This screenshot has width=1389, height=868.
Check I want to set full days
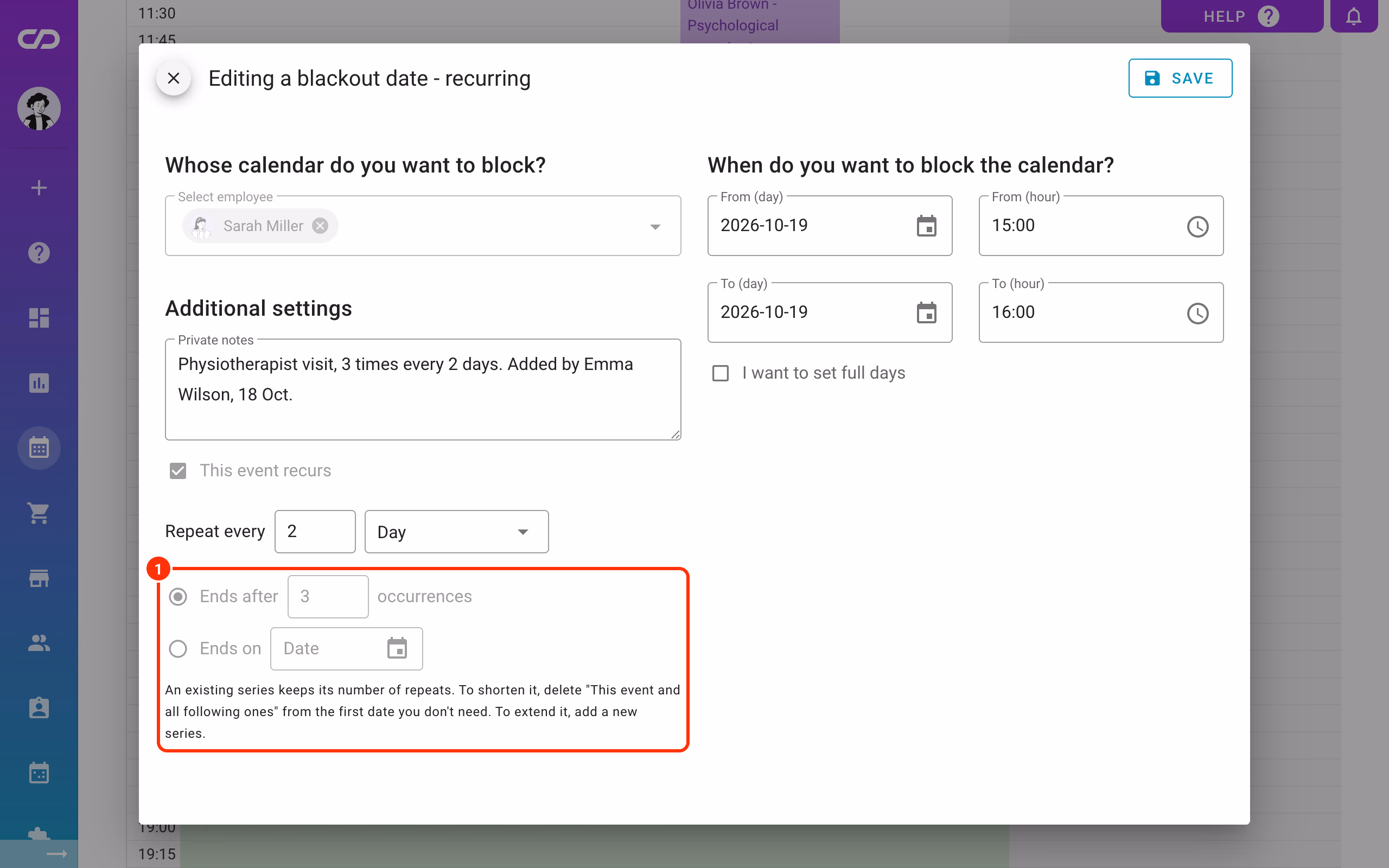click(x=721, y=373)
